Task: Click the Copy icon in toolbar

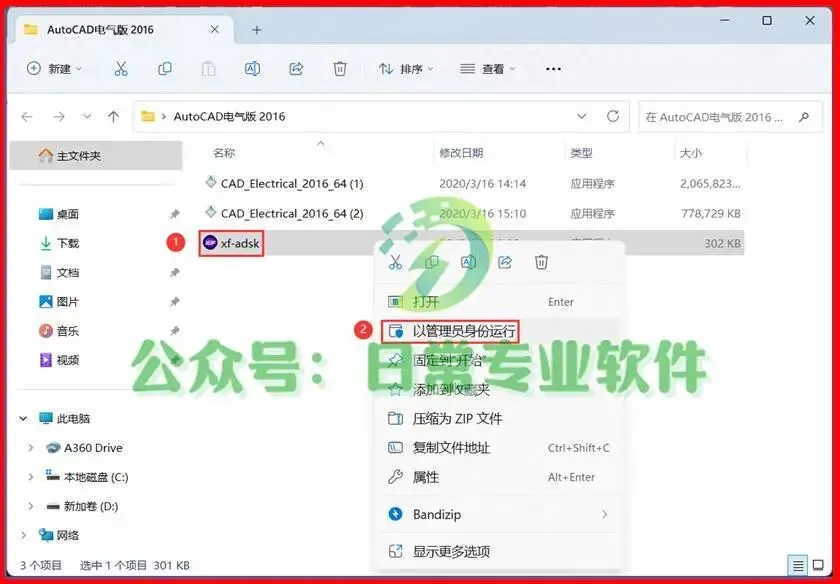Action: pos(165,69)
